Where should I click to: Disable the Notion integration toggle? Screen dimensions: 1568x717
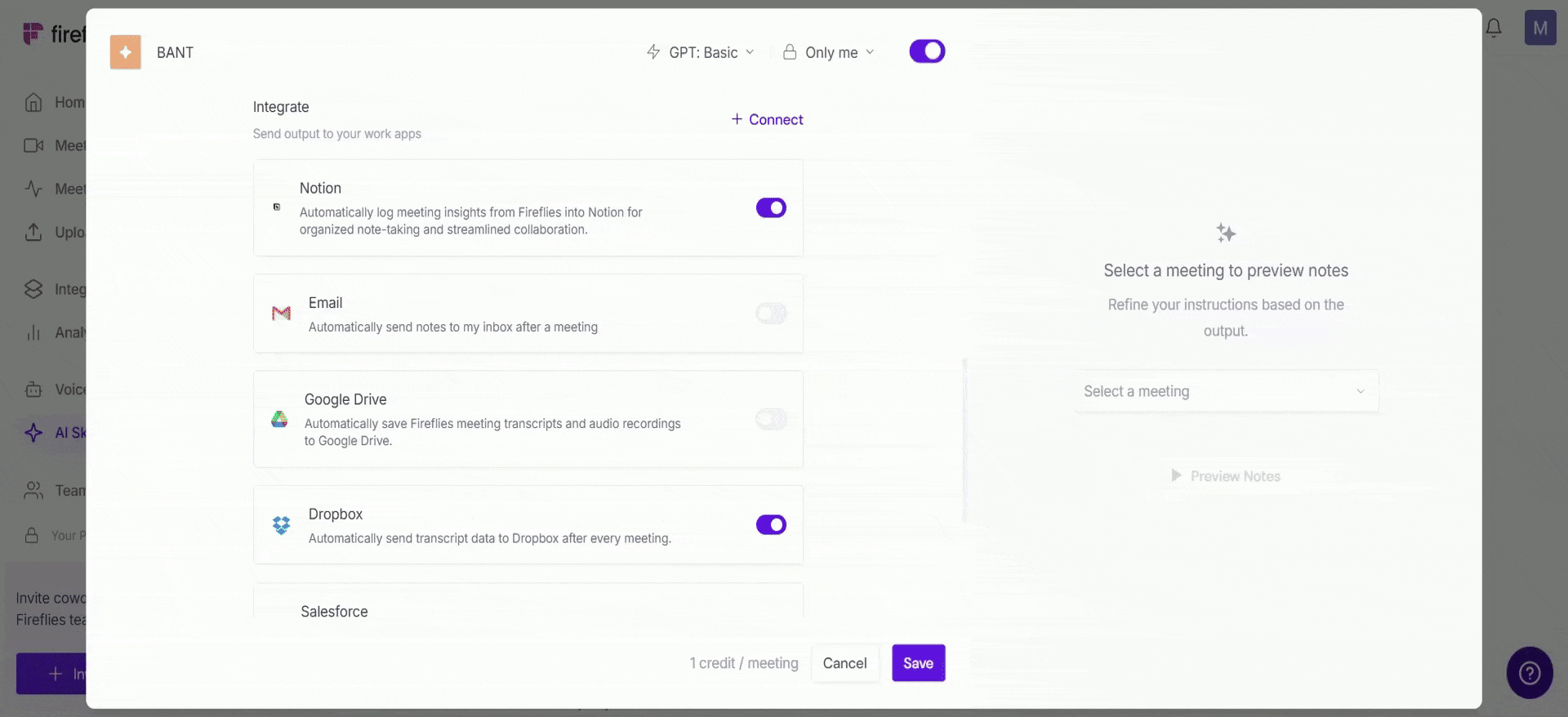[771, 207]
